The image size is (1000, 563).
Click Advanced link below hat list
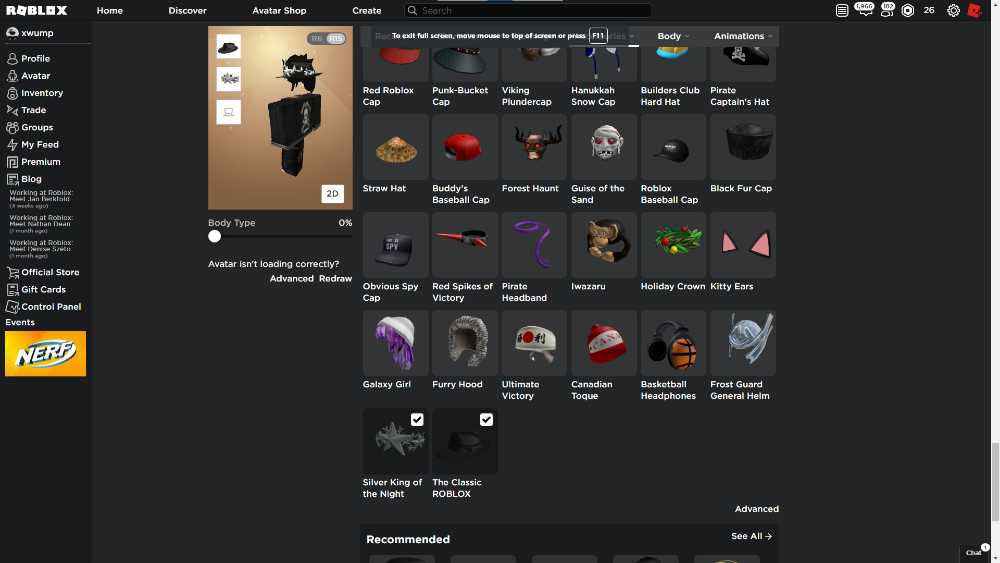pyautogui.click(x=756, y=509)
